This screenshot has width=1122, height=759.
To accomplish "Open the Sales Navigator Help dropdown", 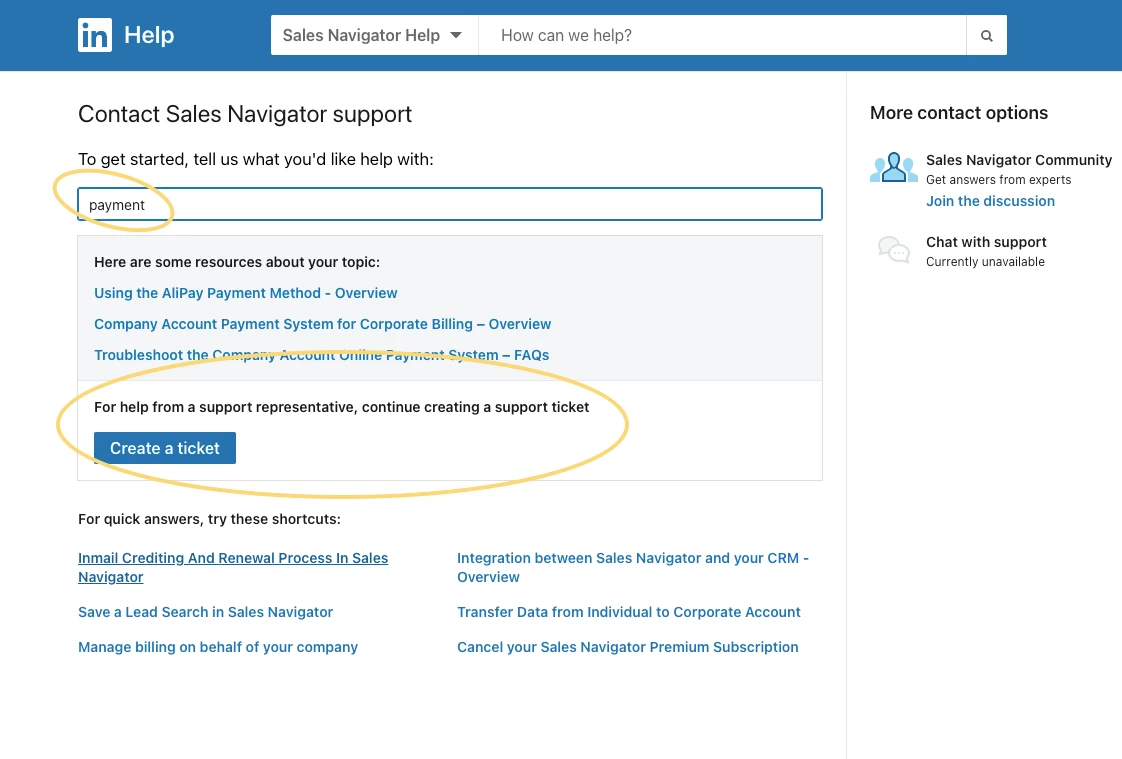I will pos(374,35).
